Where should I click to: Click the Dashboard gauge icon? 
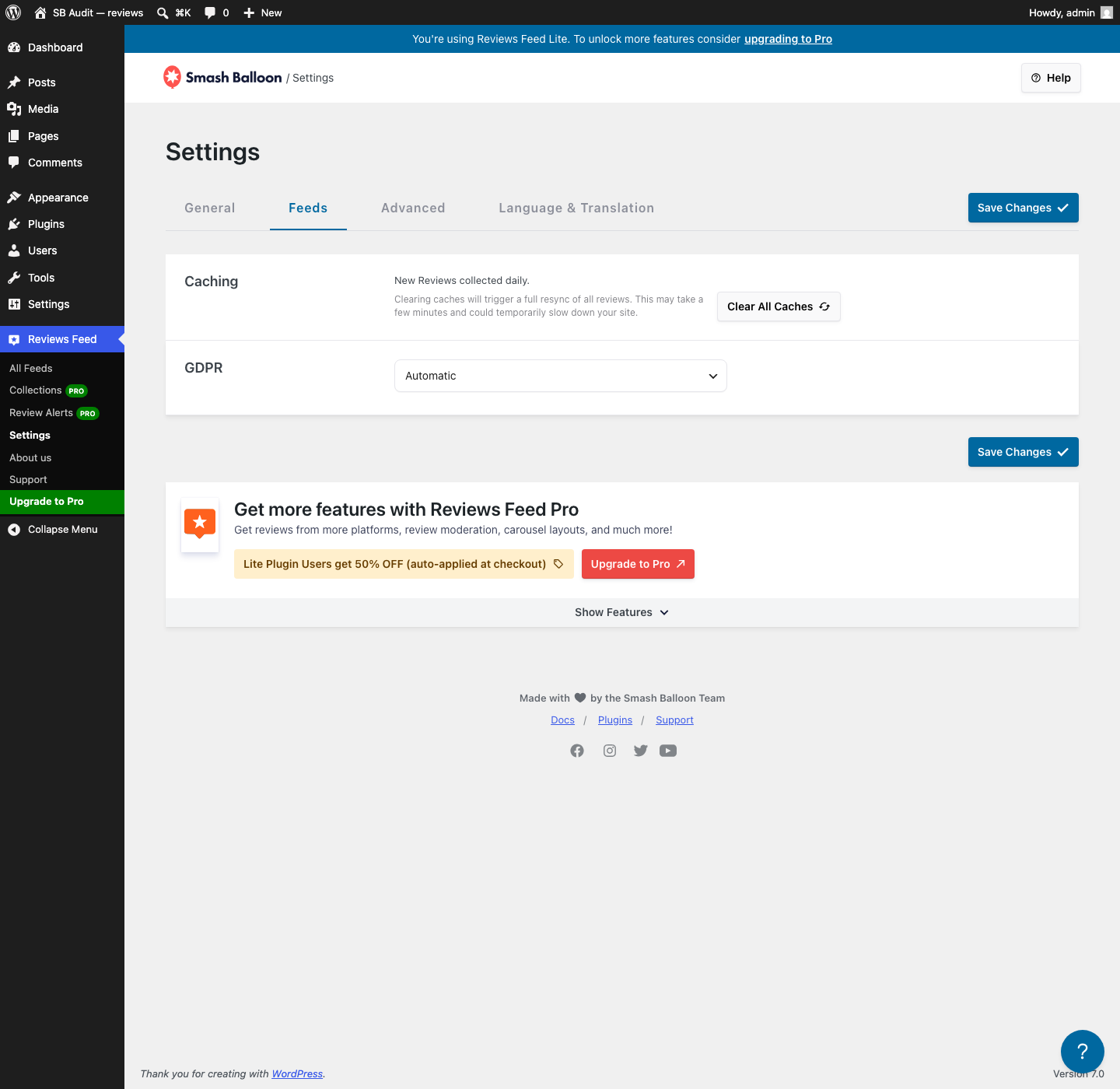coord(14,47)
